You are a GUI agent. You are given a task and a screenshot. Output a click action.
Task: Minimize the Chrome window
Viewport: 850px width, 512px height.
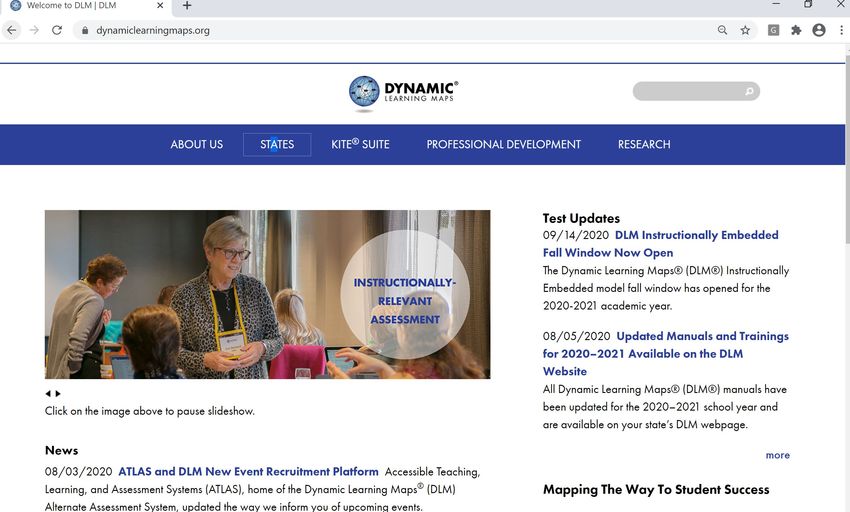pyautogui.click(x=776, y=4)
